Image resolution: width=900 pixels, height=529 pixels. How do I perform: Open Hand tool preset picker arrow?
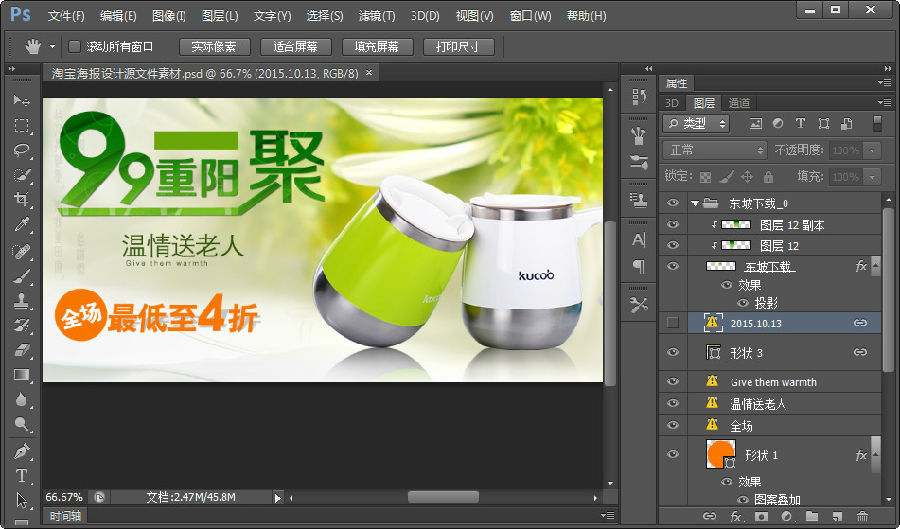[52, 46]
